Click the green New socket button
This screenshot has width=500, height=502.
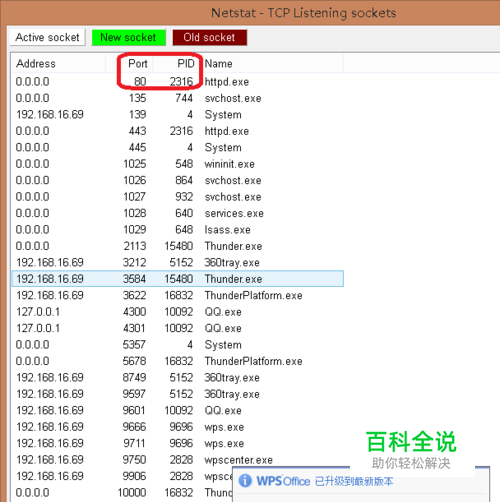[x=128, y=37]
